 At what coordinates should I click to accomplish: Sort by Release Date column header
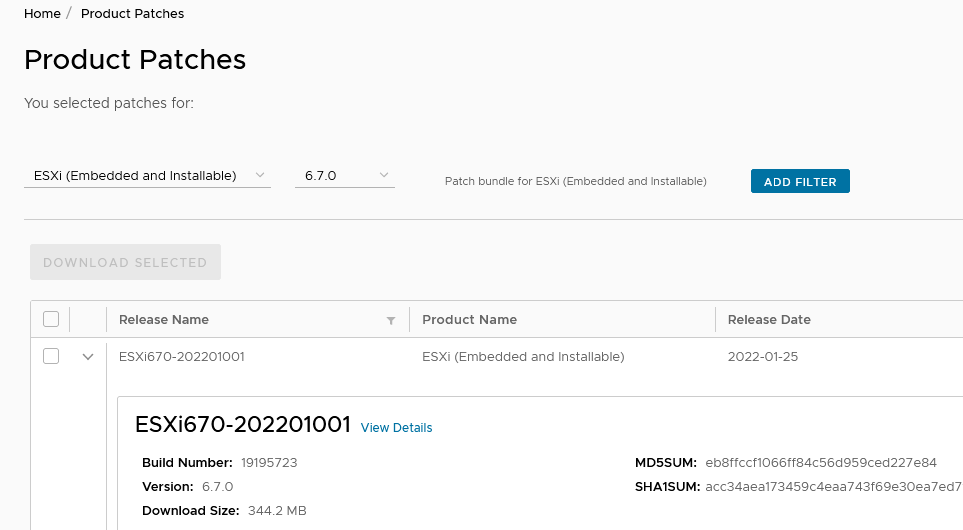click(769, 319)
